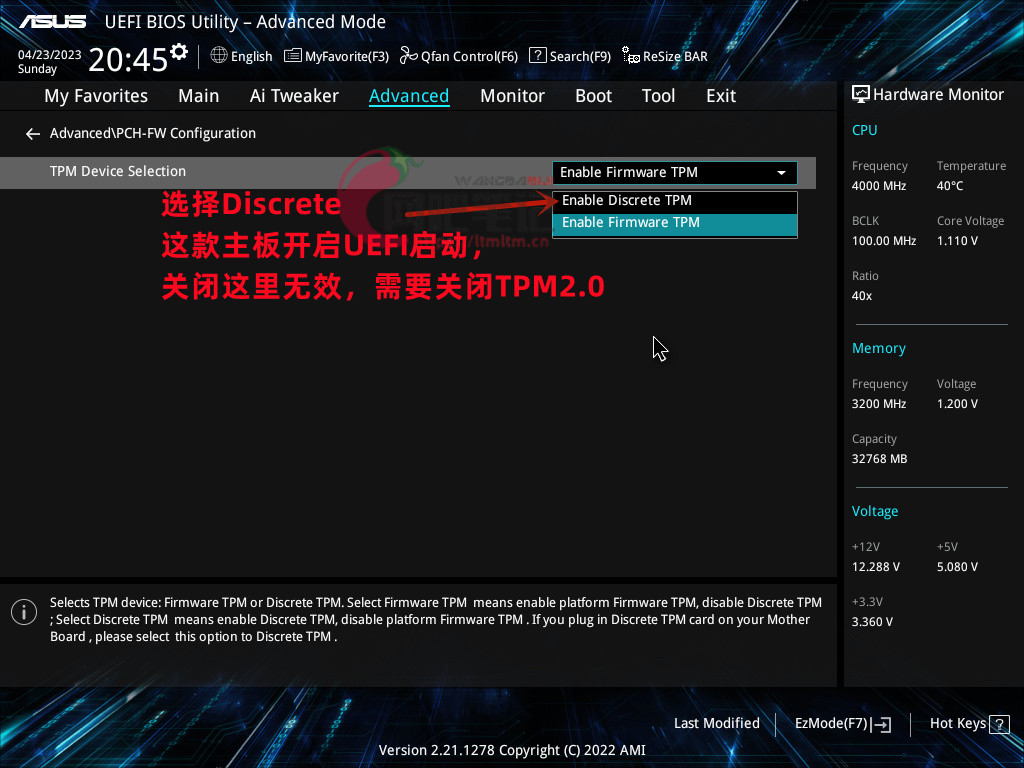Open the Ai Tweaker tab
Screen dimensions: 1024x768
tap(294, 96)
